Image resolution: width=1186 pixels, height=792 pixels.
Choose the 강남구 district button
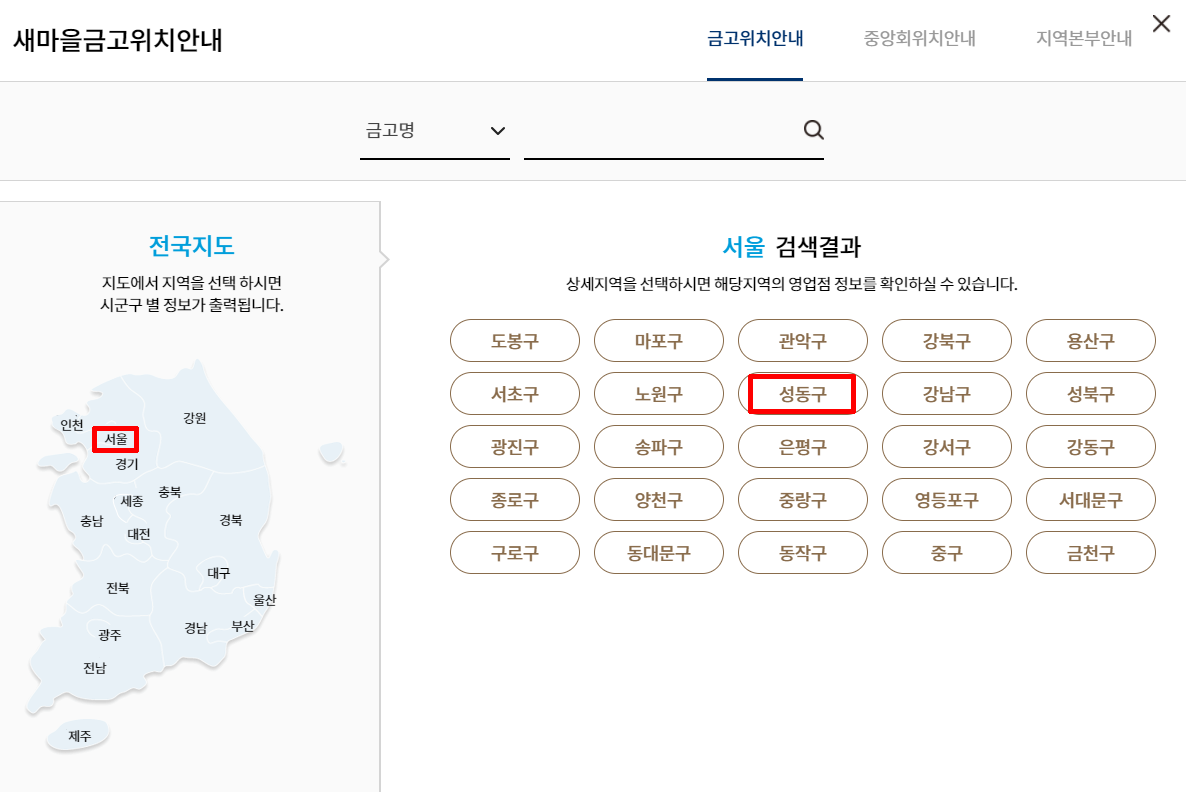coord(947,393)
